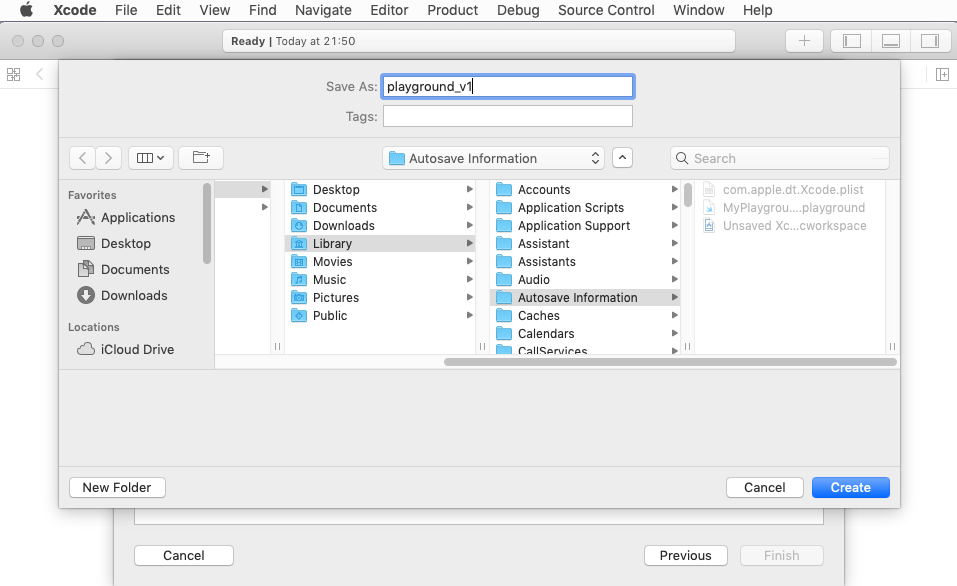This screenshot has height=586, width=957.
Task: Click the Save As name field
Action: 508,86
